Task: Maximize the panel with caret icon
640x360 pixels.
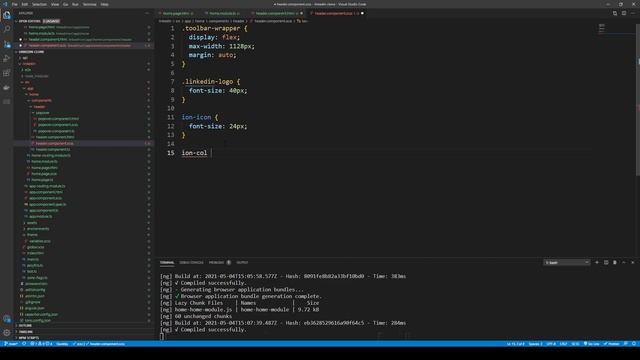Action: (x=624, y=262)
